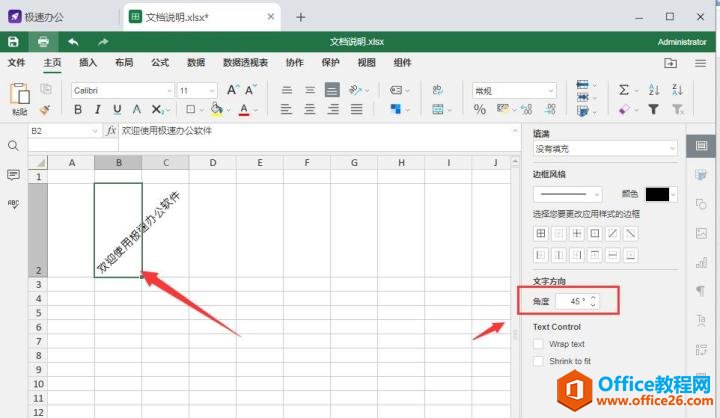Undo the last action
This screenshot has height=418, width=720.
(73, 42)
